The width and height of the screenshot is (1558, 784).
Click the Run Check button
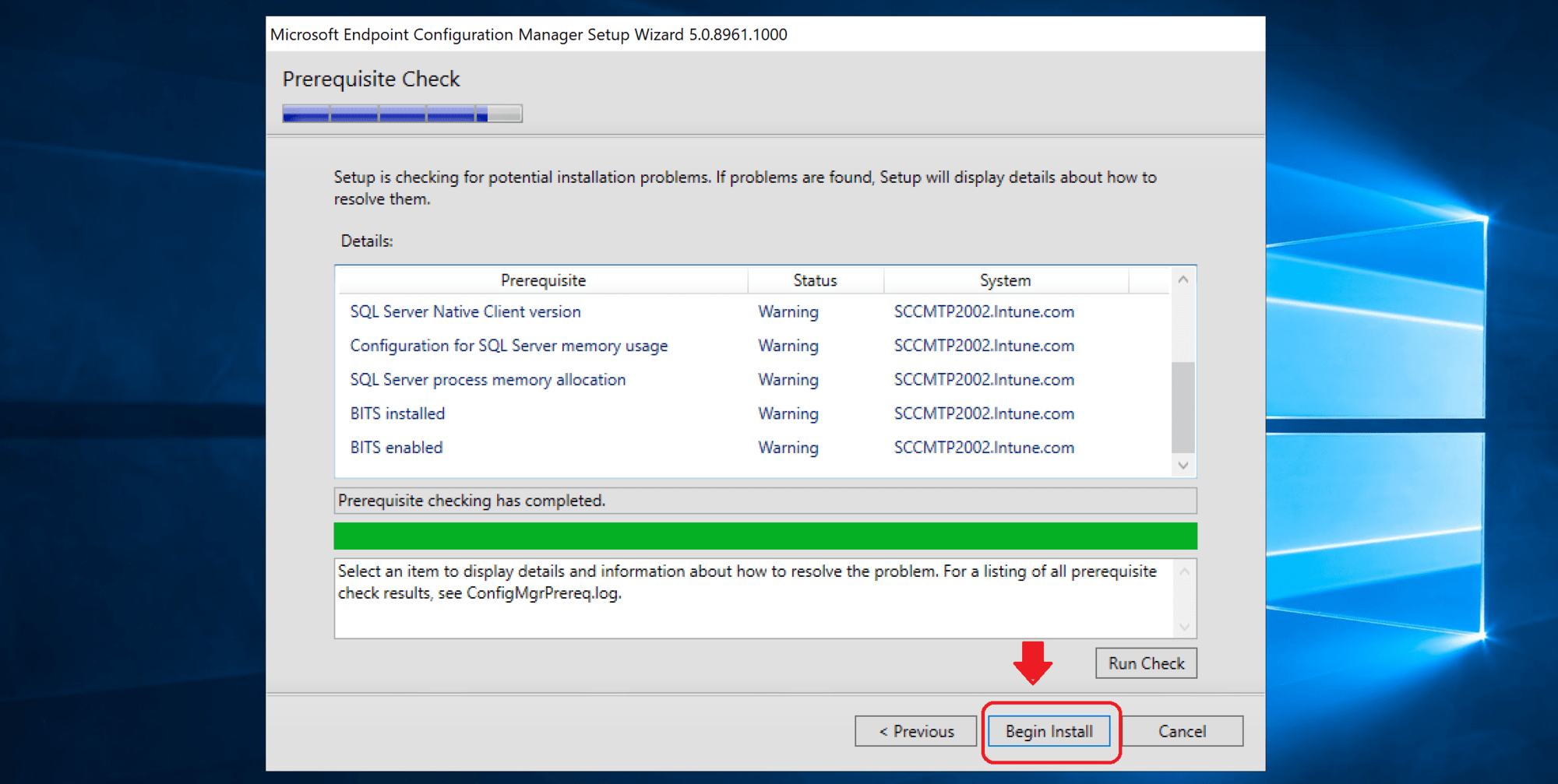[1145, 663]
